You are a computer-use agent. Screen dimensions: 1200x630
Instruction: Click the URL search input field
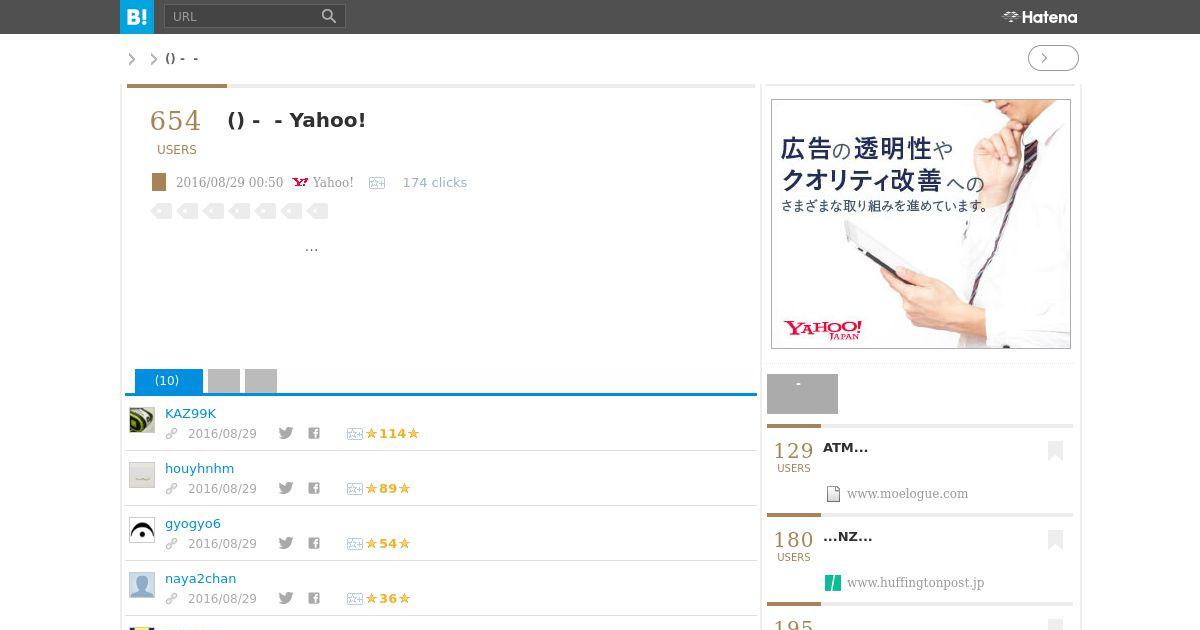coord(241,16)
